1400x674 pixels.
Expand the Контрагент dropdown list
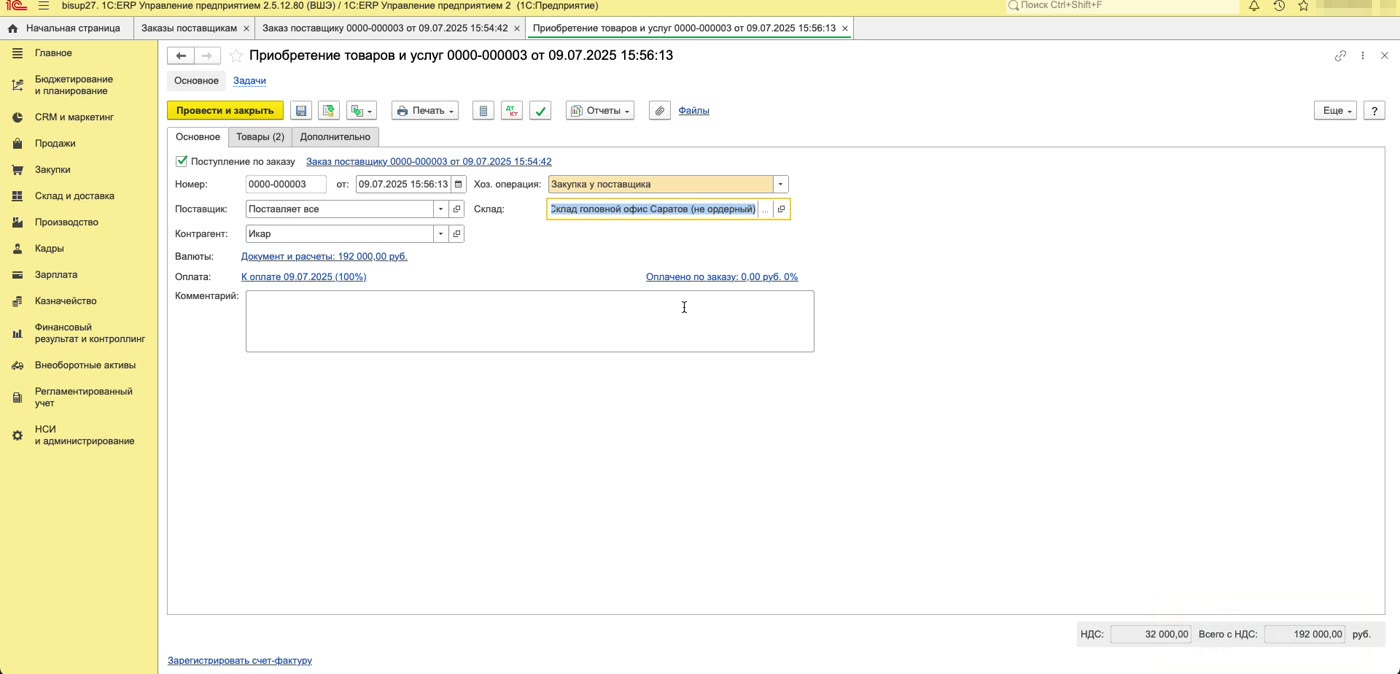point(440,234)
